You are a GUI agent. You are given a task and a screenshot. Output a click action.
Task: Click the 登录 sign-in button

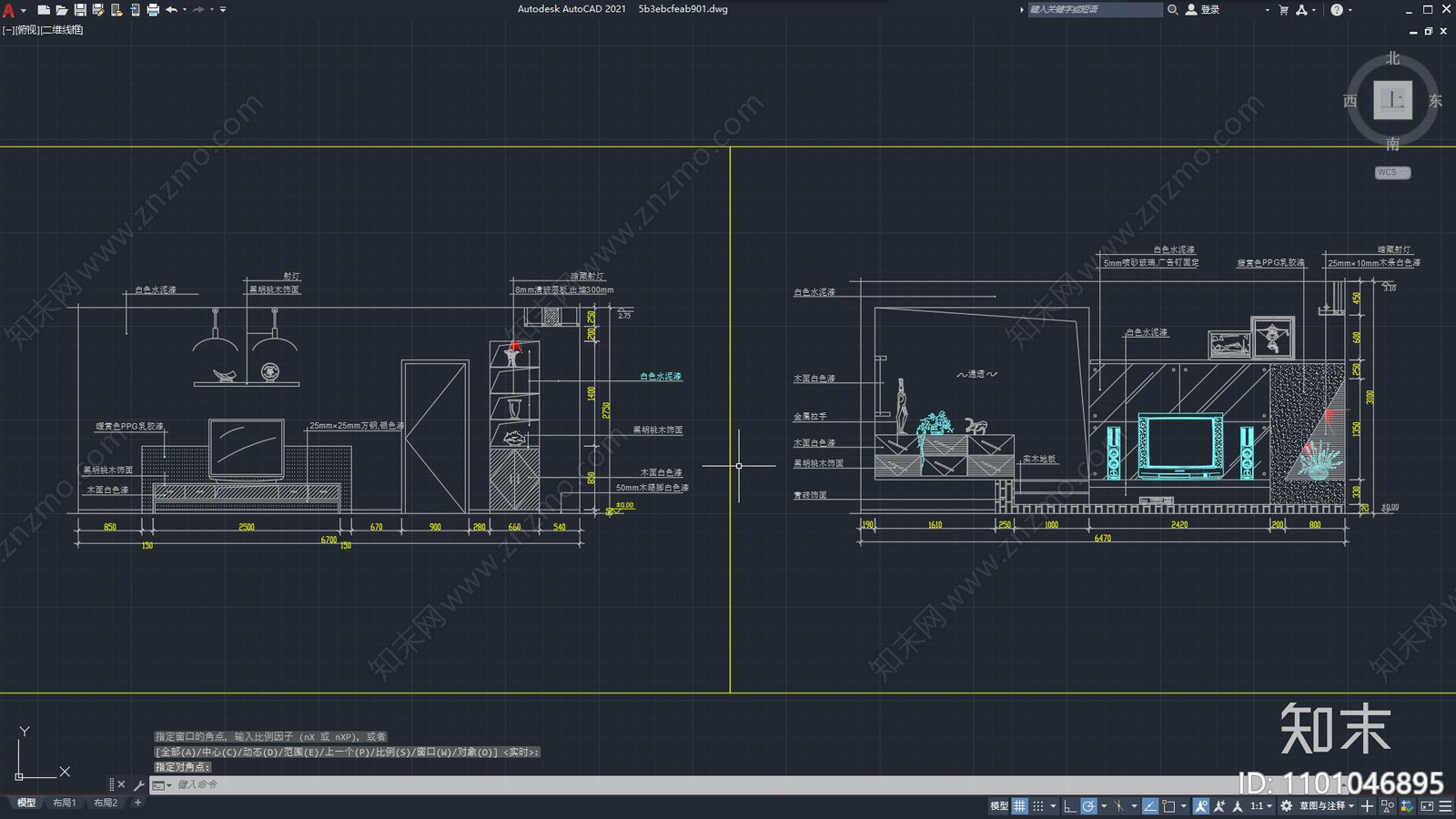pos(1202,9)
